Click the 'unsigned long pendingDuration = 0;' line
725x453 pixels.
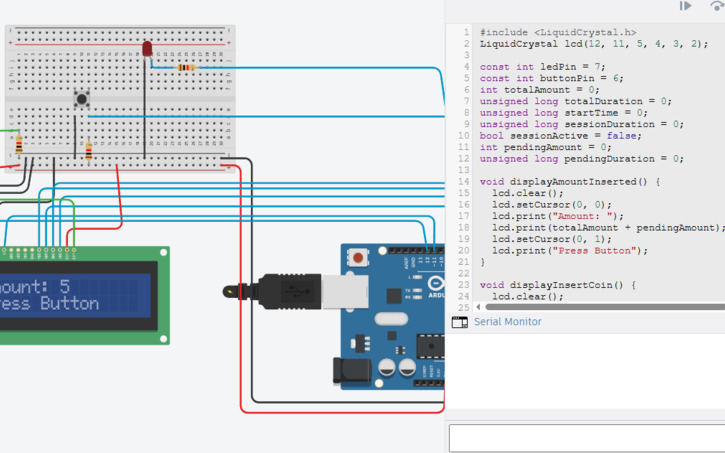[582, 159]
